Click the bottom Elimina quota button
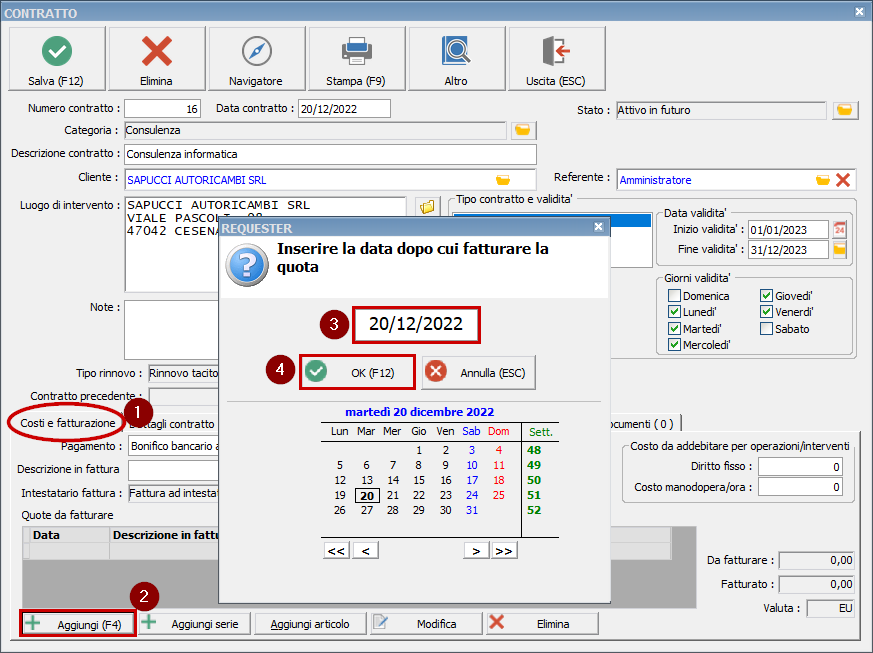 (542, 624)
